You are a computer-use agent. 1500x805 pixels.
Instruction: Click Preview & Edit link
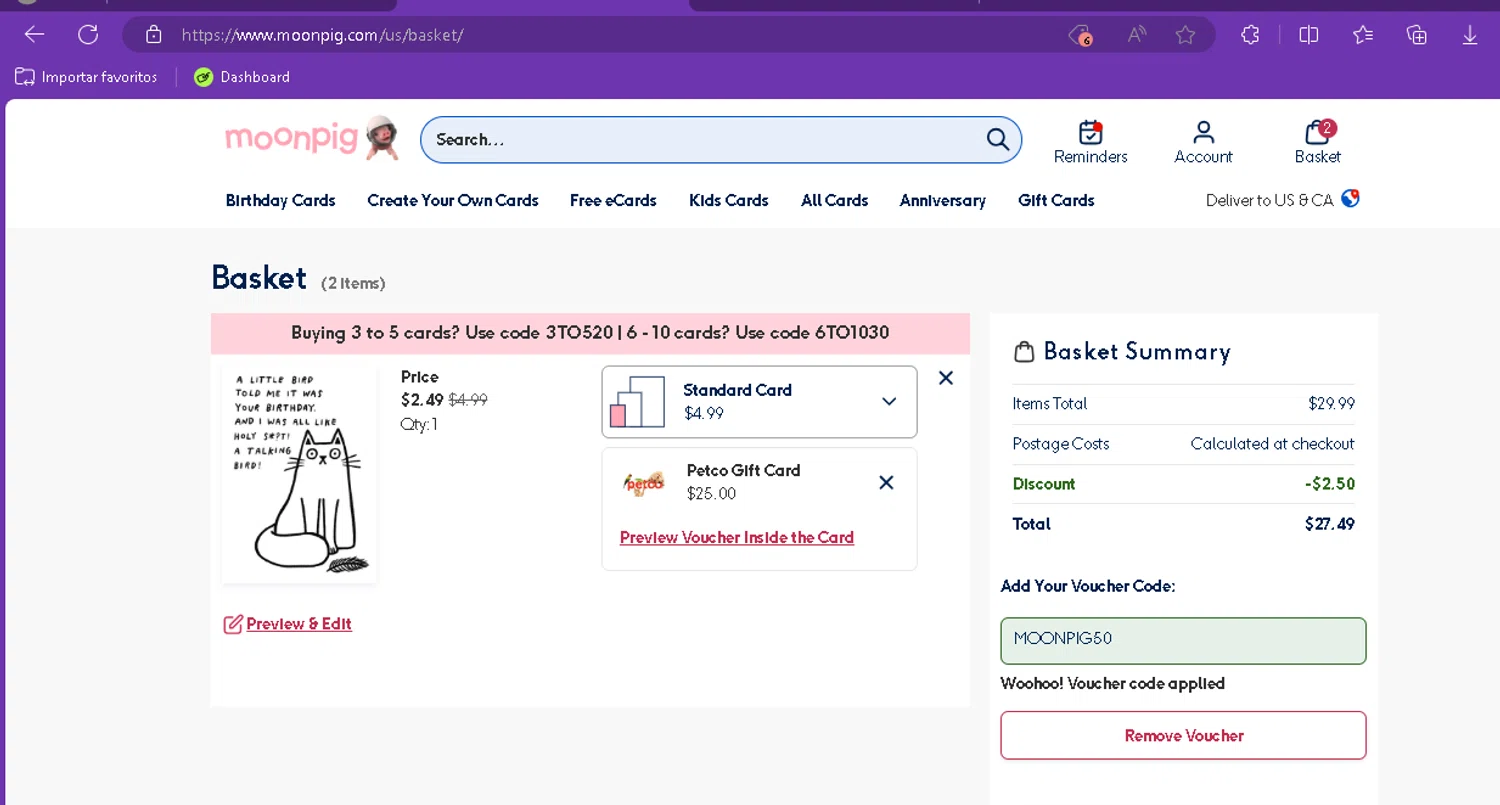click(x=288, y=624)
